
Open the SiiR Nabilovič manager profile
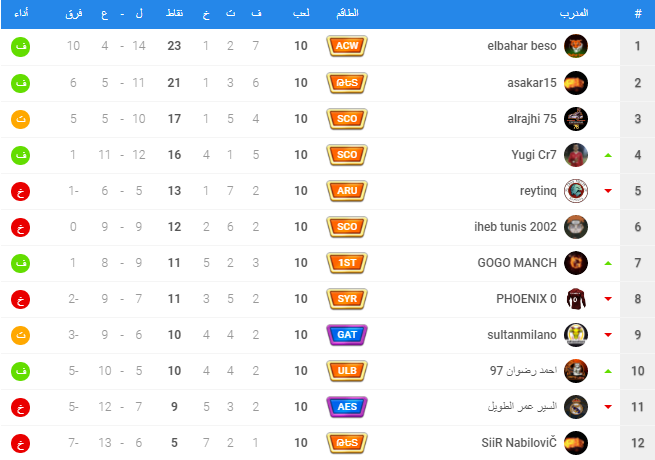point(513,442)
